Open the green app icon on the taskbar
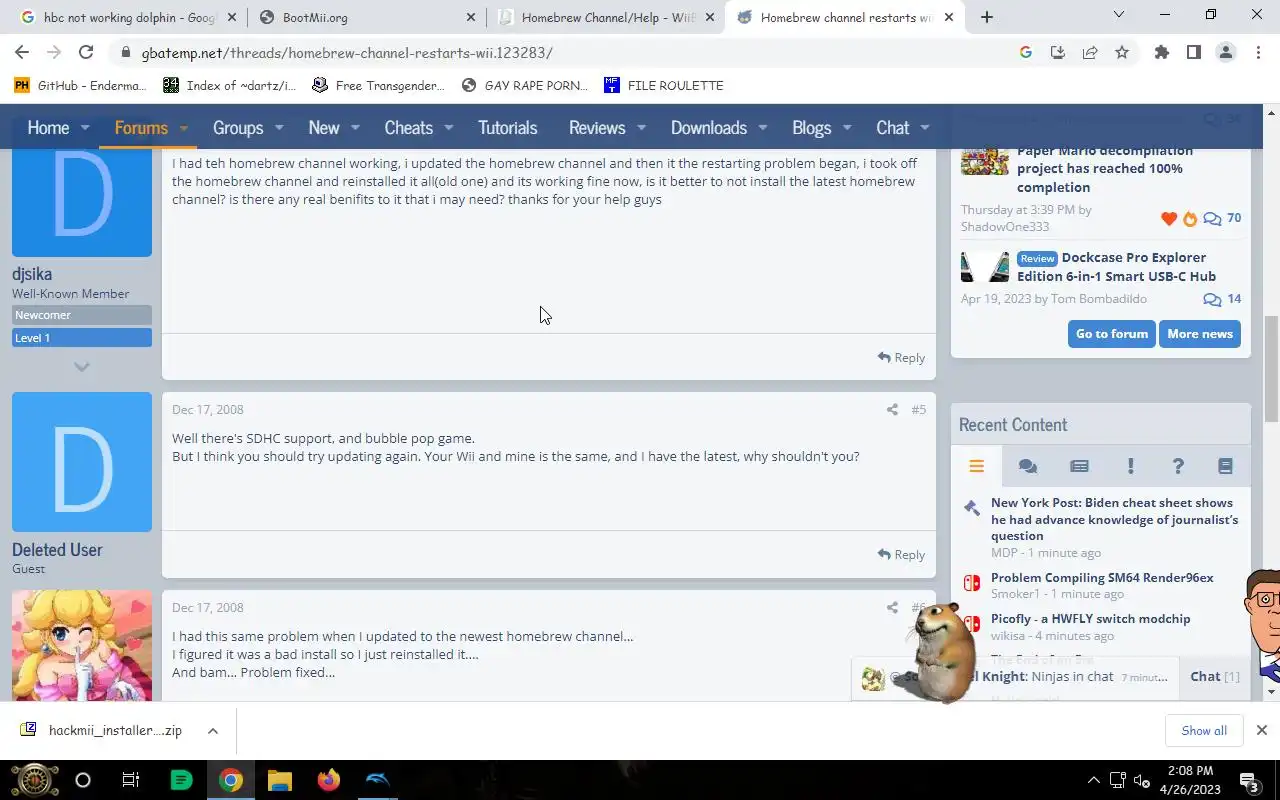 [181, 780]
